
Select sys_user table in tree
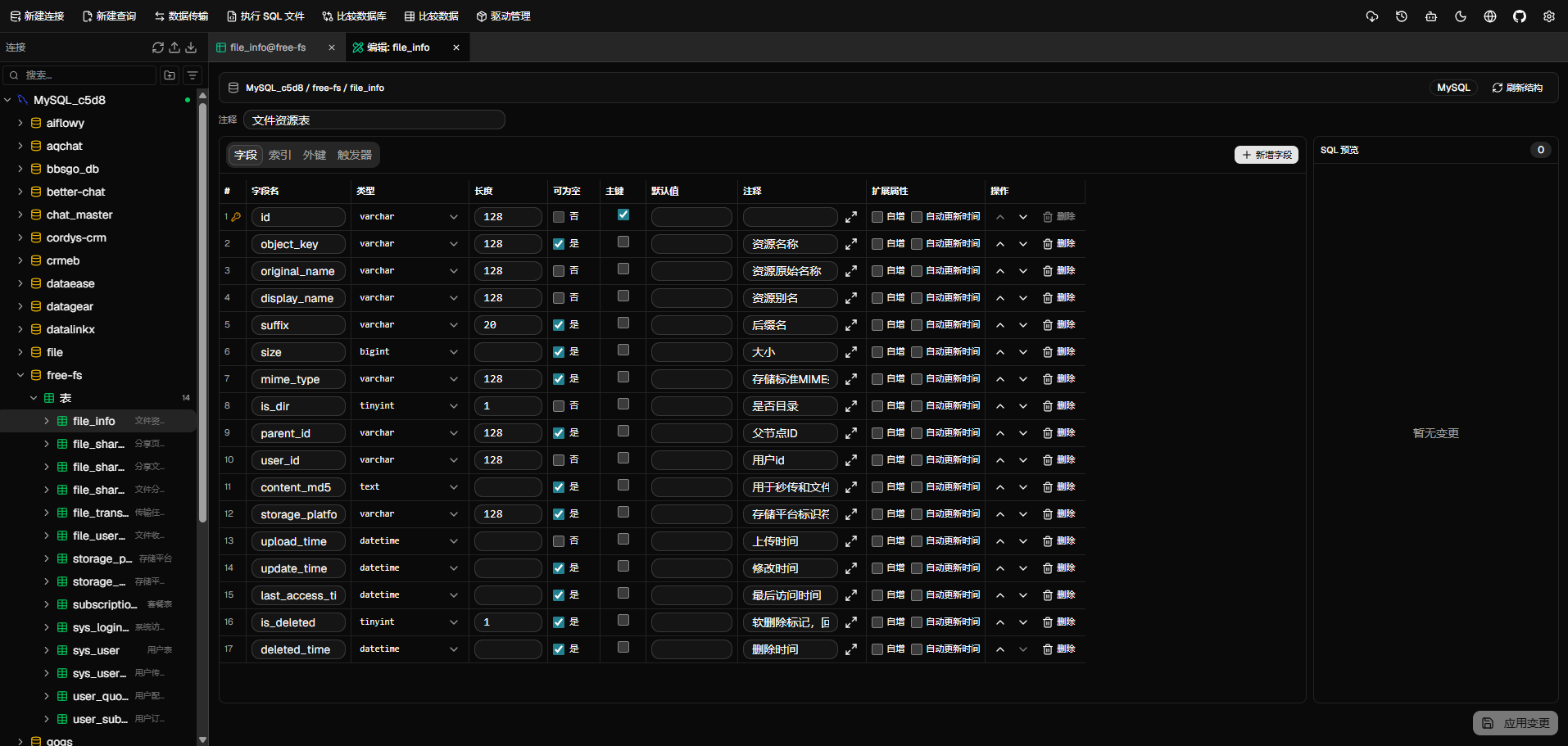coord(98,650)
